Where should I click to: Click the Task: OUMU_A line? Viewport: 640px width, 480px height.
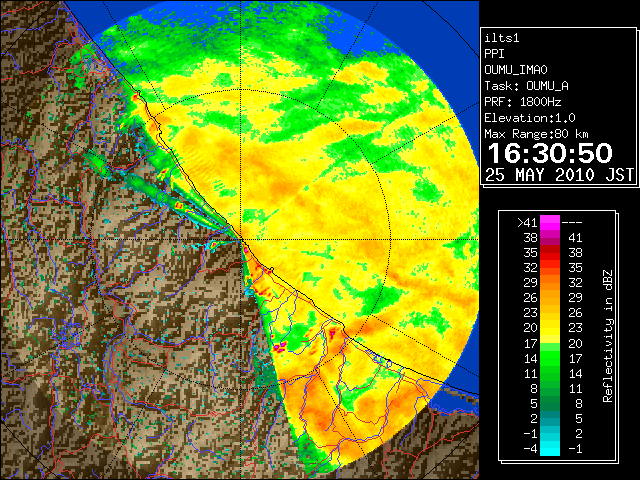pyautogui.click(x=527, y=86)
